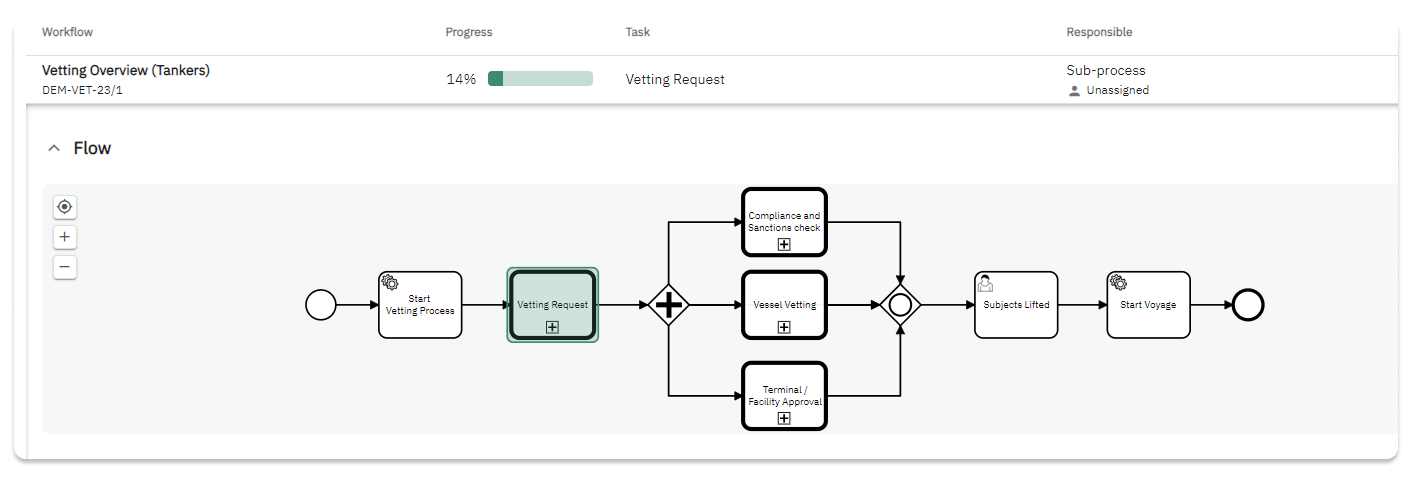The width and height of the screenshot is (1414, 481).
Task: Click gear icon on Start Vetting Process
Action: tap(390, 282)
